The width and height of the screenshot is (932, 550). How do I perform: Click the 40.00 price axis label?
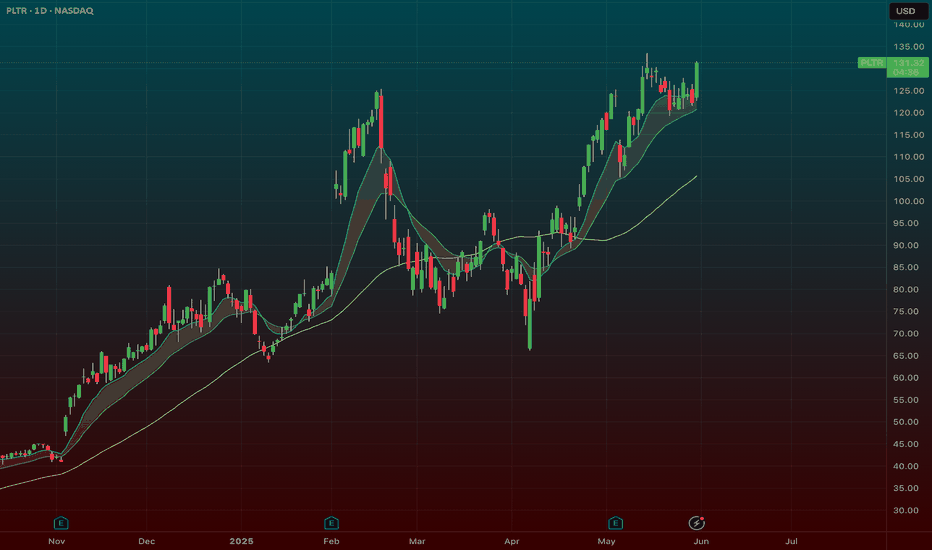coord(906,466)
